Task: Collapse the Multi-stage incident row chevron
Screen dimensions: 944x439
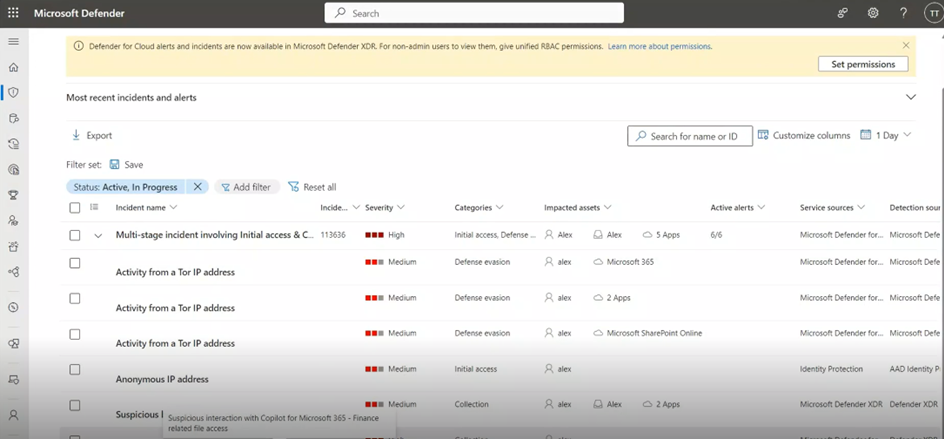Action: (98, 236)
